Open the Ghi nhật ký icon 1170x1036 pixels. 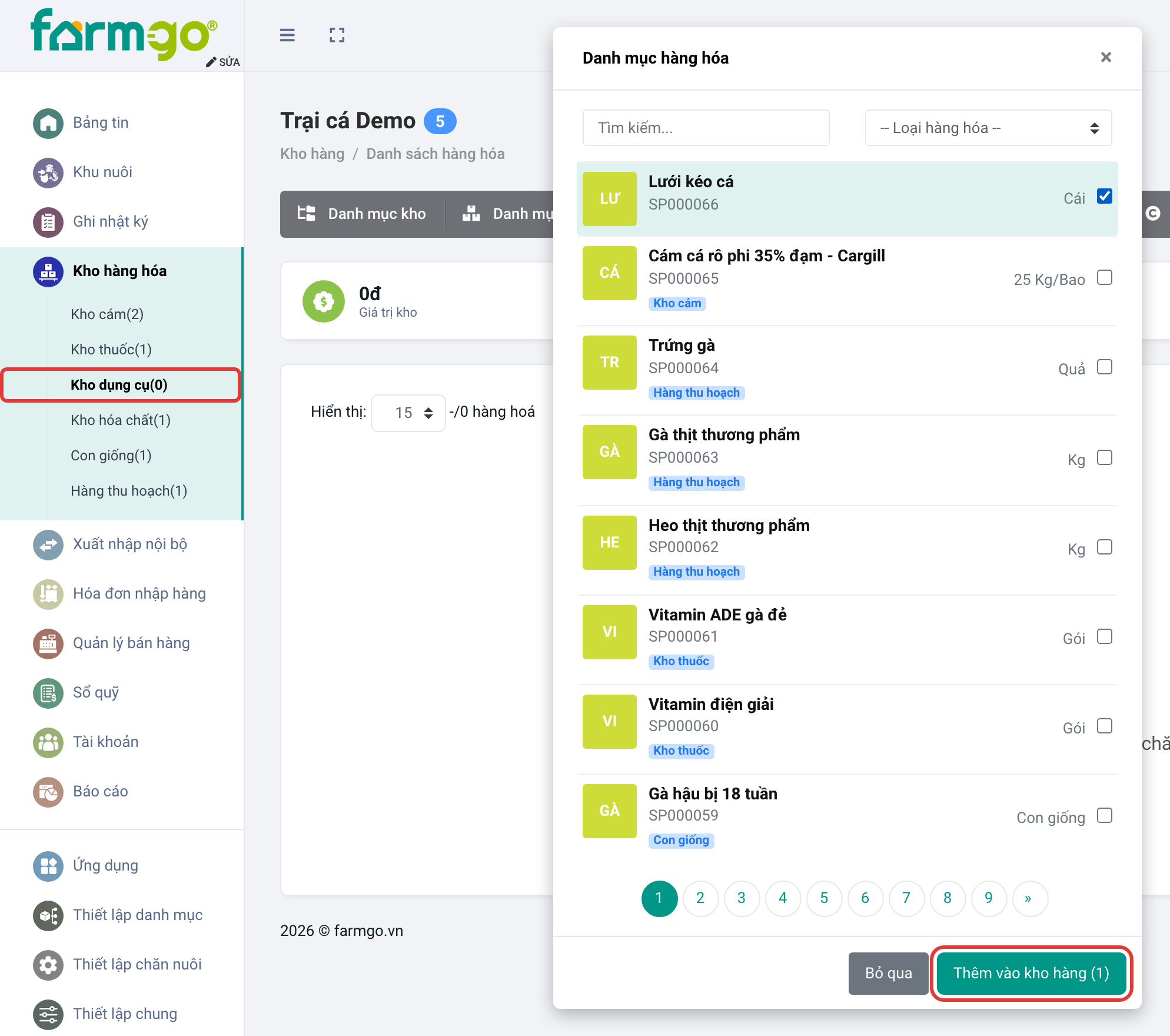(x=48, y=222)
